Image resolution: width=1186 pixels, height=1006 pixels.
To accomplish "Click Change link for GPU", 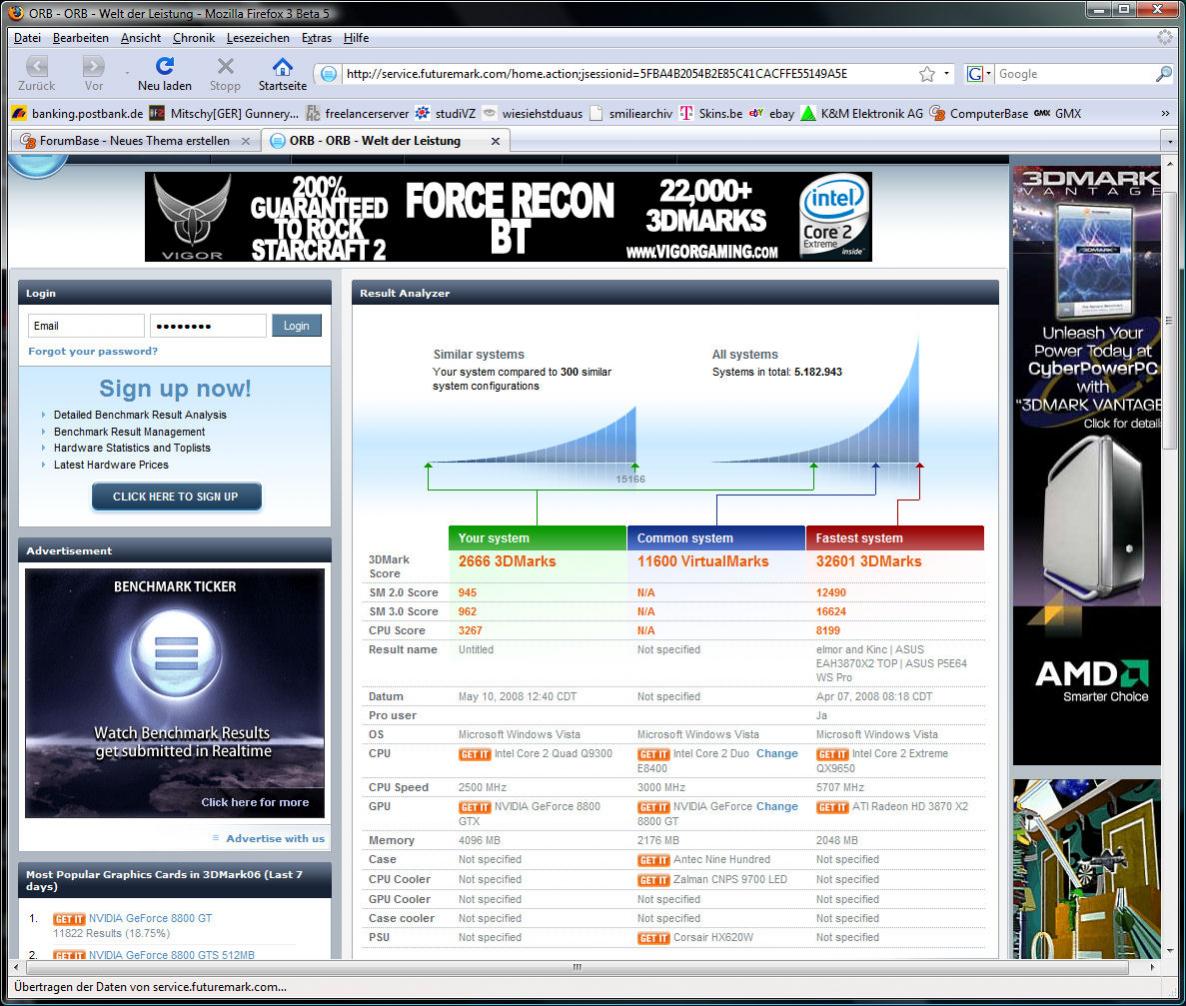I will tap(777, 806).
